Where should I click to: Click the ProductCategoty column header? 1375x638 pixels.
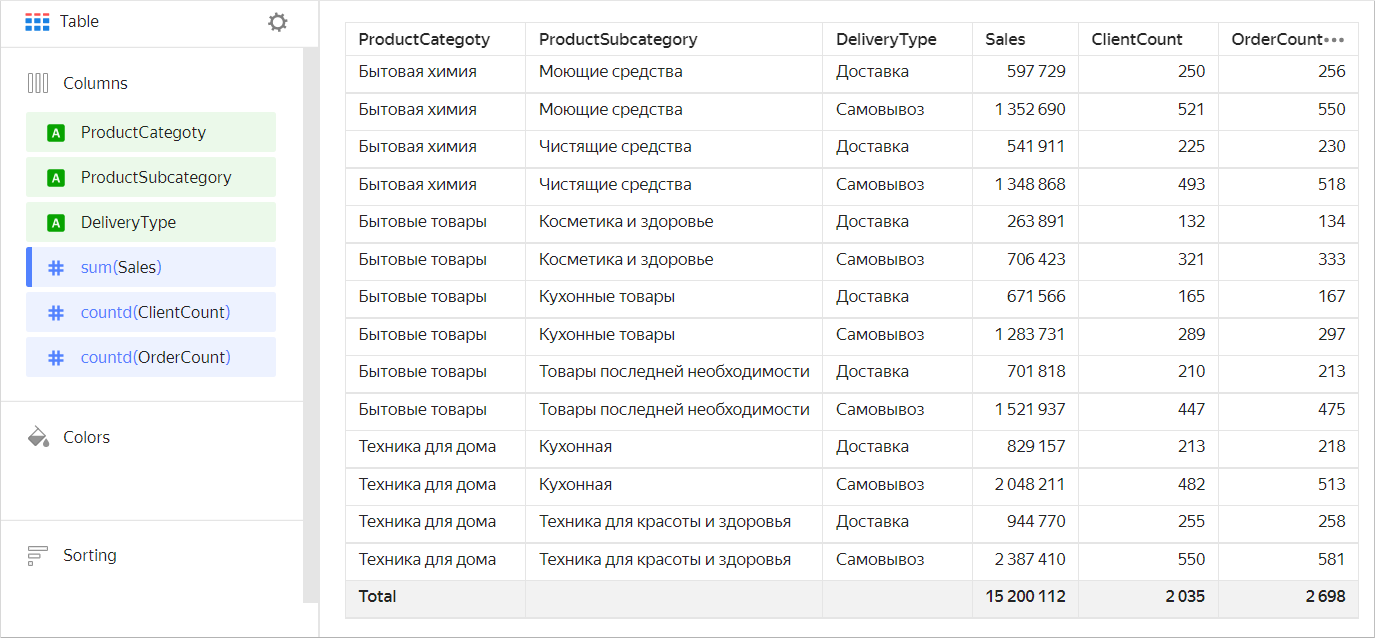point(424,40)
